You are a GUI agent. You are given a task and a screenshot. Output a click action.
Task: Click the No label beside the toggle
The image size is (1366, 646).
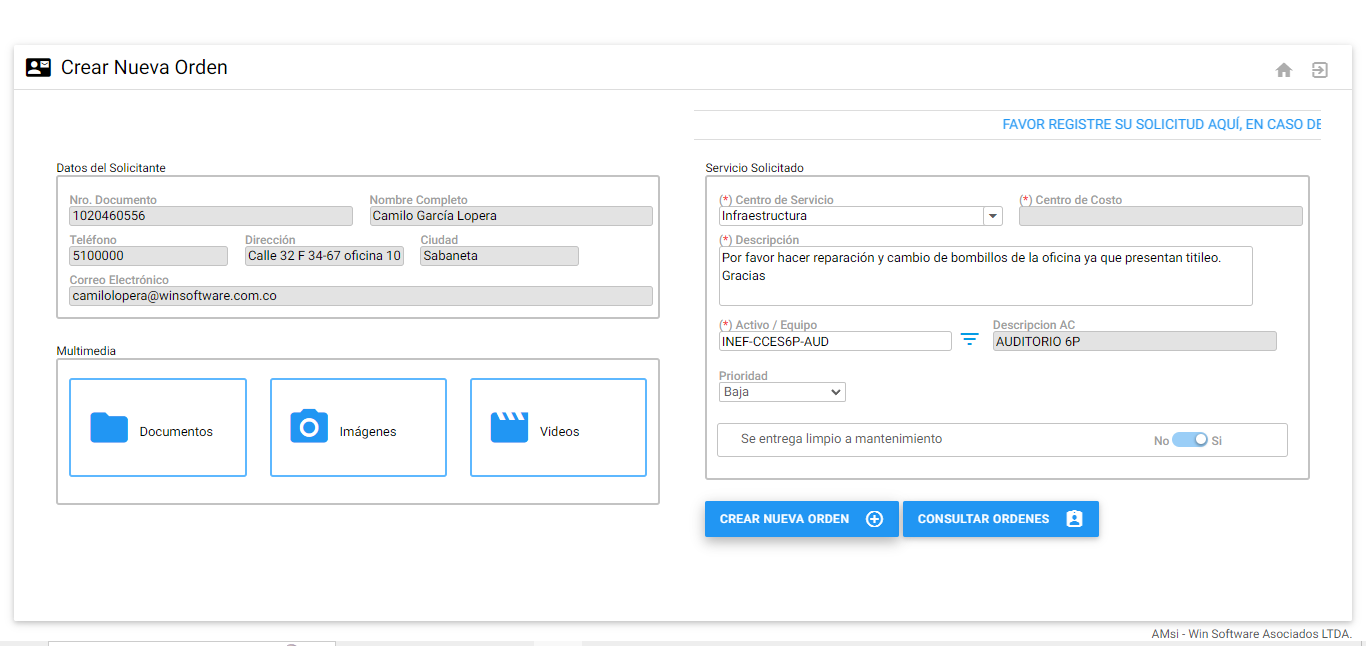[x=1161, y=441]
